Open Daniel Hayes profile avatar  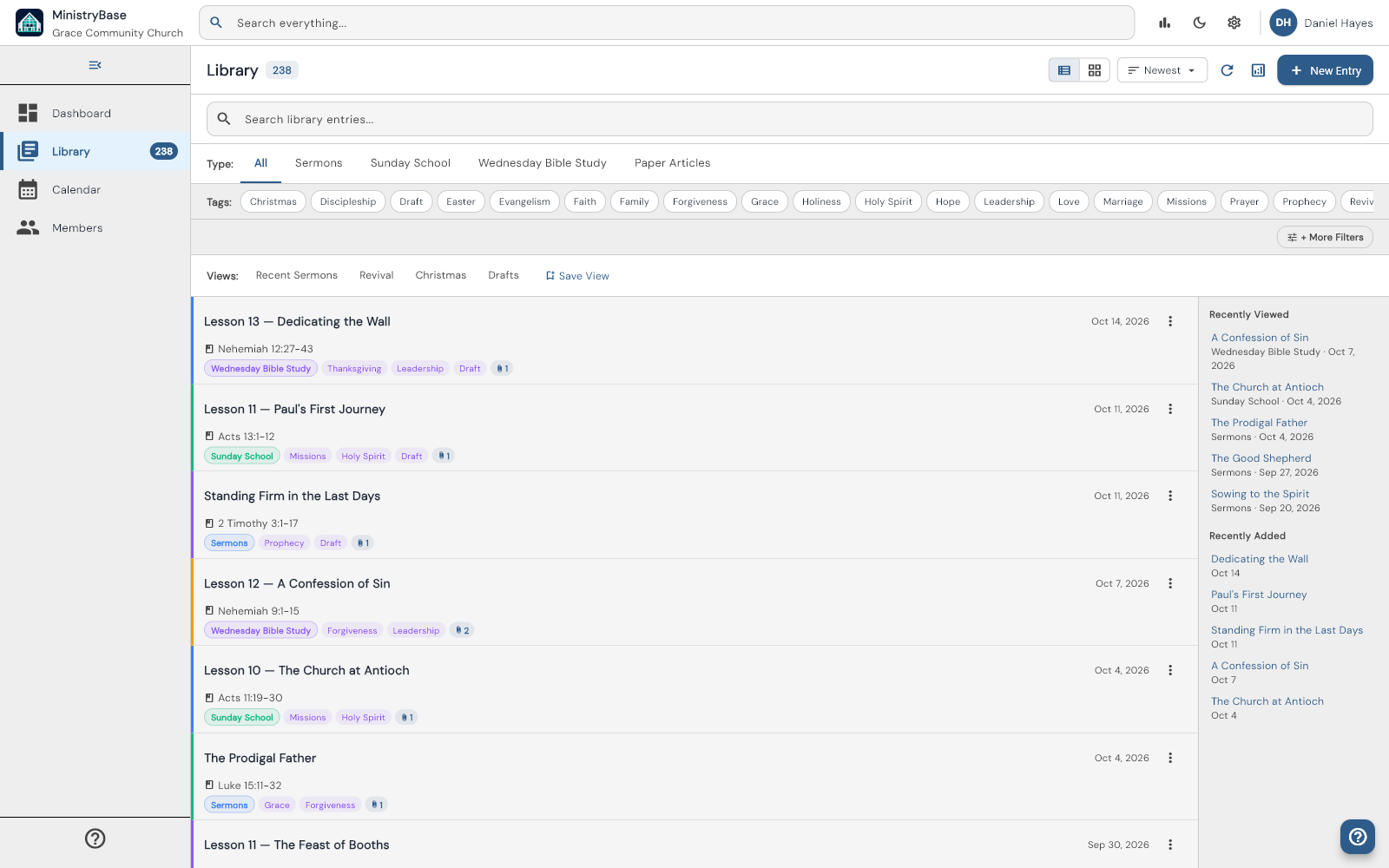click(x=1283, y=23)
